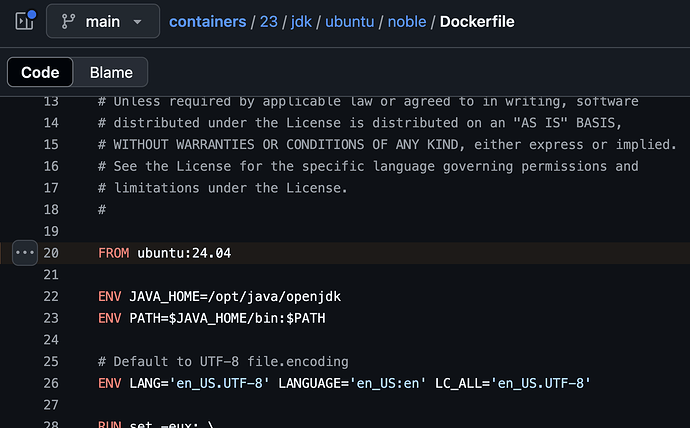Navigate to noble folder breadcrumb
The image size is (690, 428).
pyautogui.click(x=407, y=22)
